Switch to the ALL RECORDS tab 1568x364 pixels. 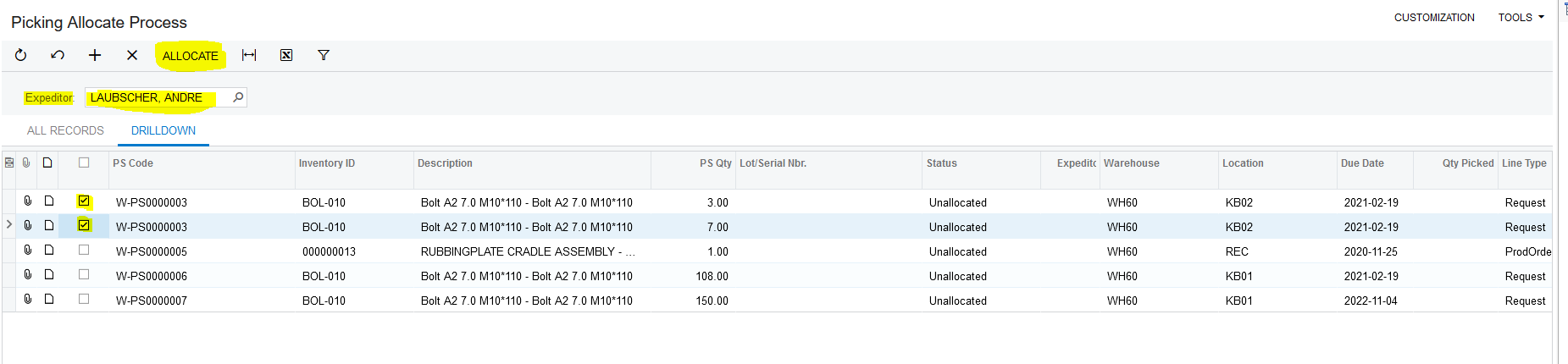[x=65, y=130]
